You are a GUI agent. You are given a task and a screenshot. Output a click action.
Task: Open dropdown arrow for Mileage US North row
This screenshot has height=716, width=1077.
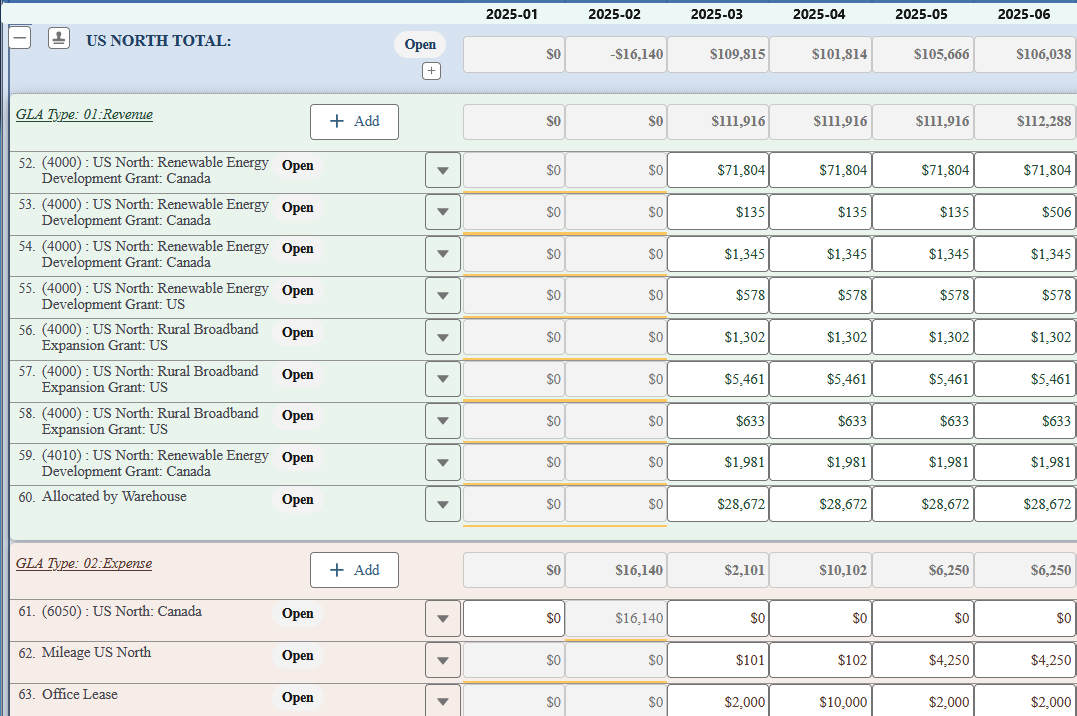coord(443,660)
